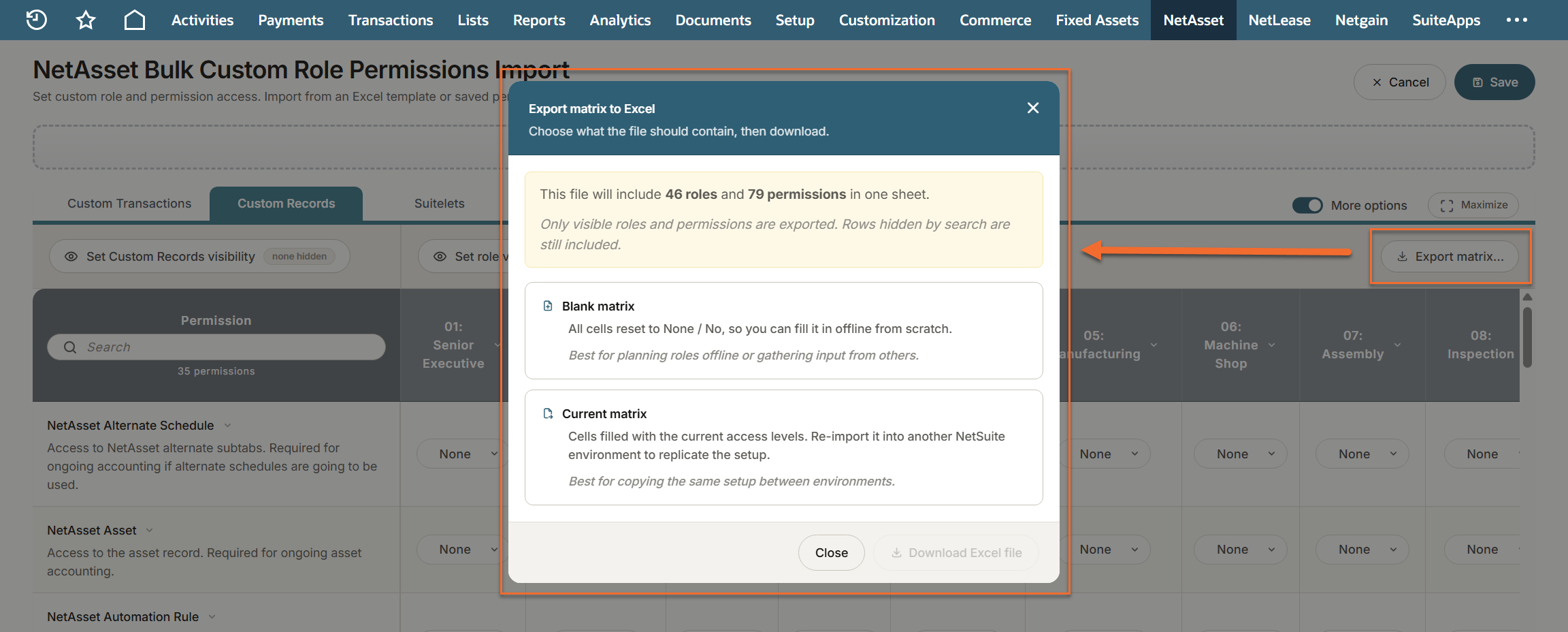Open the Fixed Assets menu
The height and width of the screenshot is (632, 1568).
coord(1097,20)
